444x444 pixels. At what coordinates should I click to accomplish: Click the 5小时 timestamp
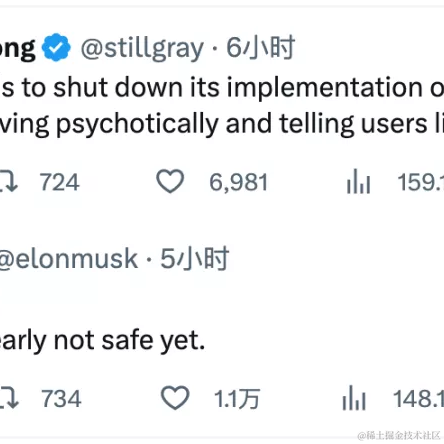[x=195, y=258]
